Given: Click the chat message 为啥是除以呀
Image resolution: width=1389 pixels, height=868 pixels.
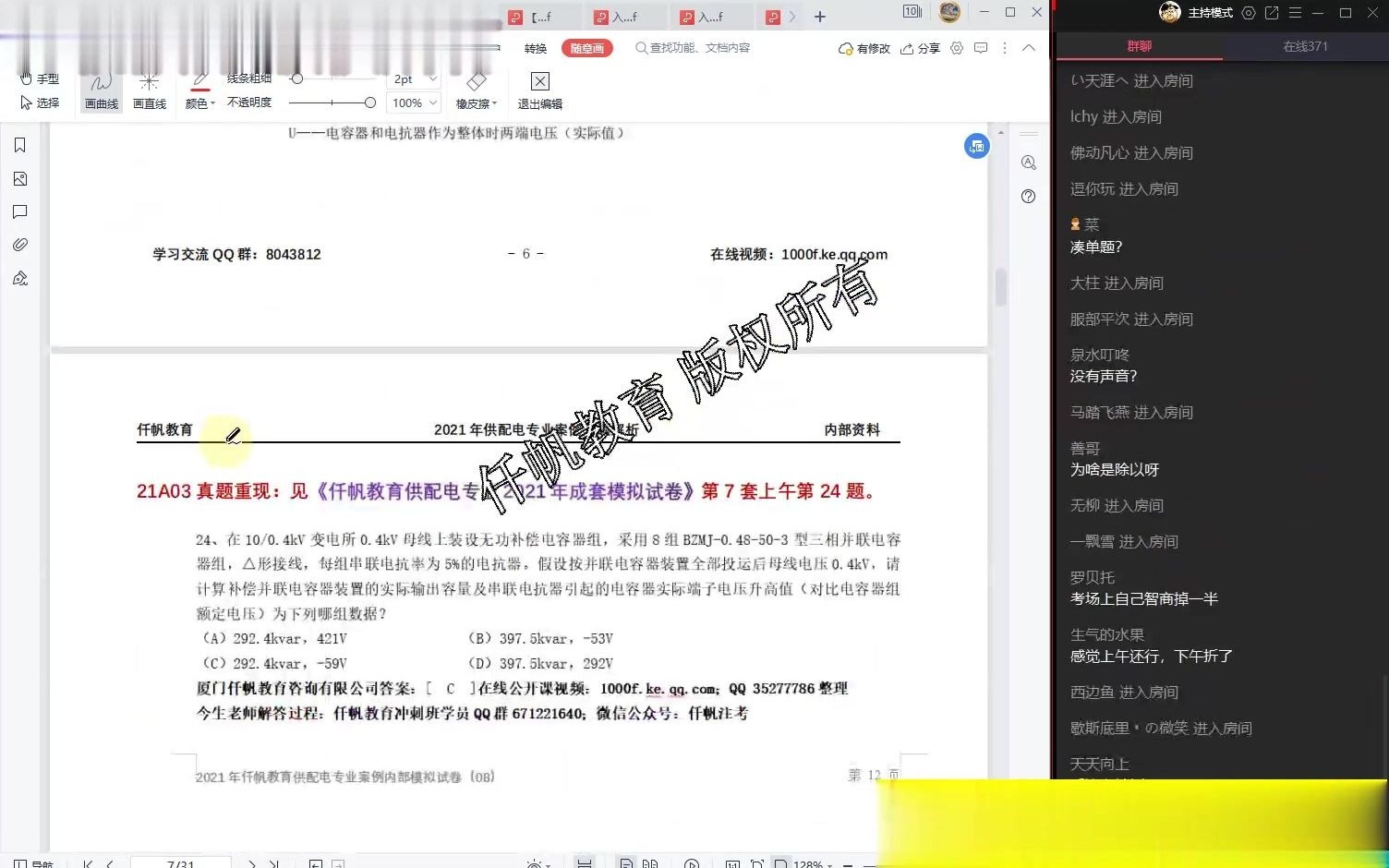Looking at the screenshot, I should pyautogui.click(x=1115, y=469).
